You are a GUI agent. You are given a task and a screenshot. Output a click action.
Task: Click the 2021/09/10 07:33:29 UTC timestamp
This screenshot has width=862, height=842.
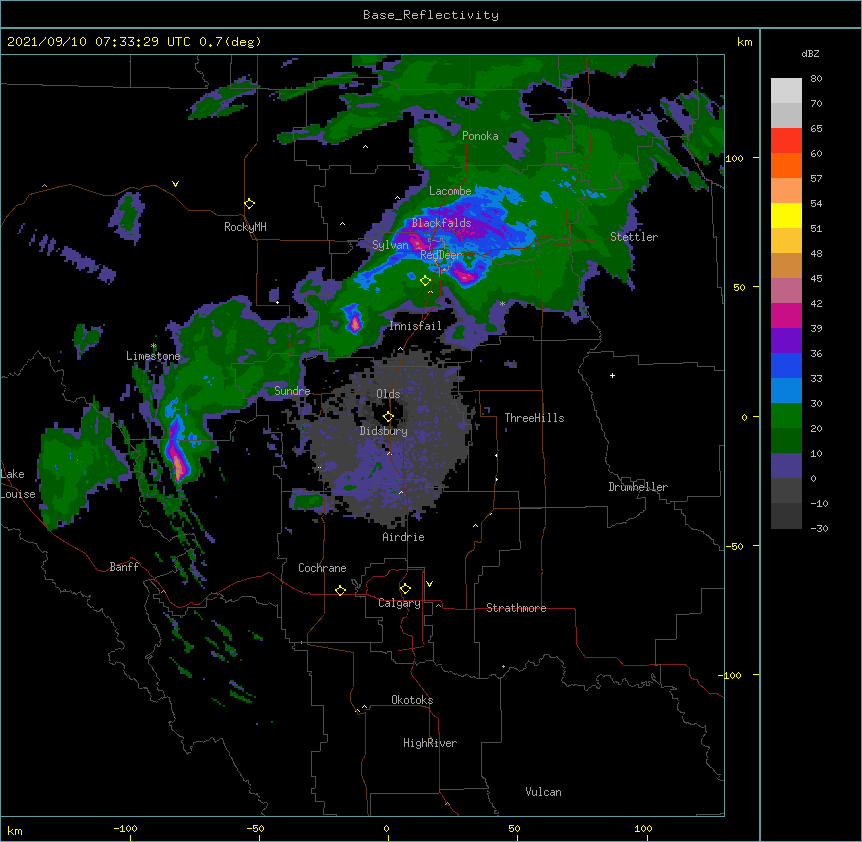pyautogui.click(x=98, y=42)
